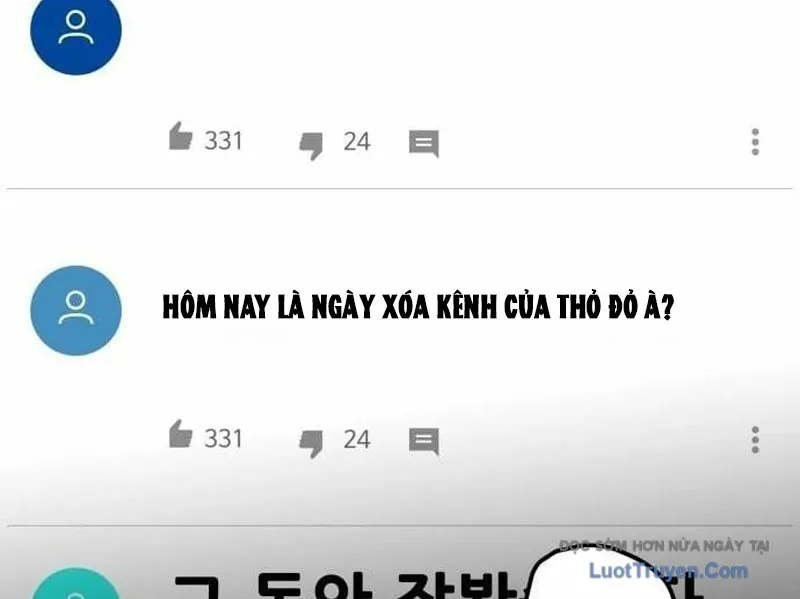Select the 'Hôm nay là ngày xóa kênh' comment text
This screenshot has width=800, height=599.
click(418, 307)
